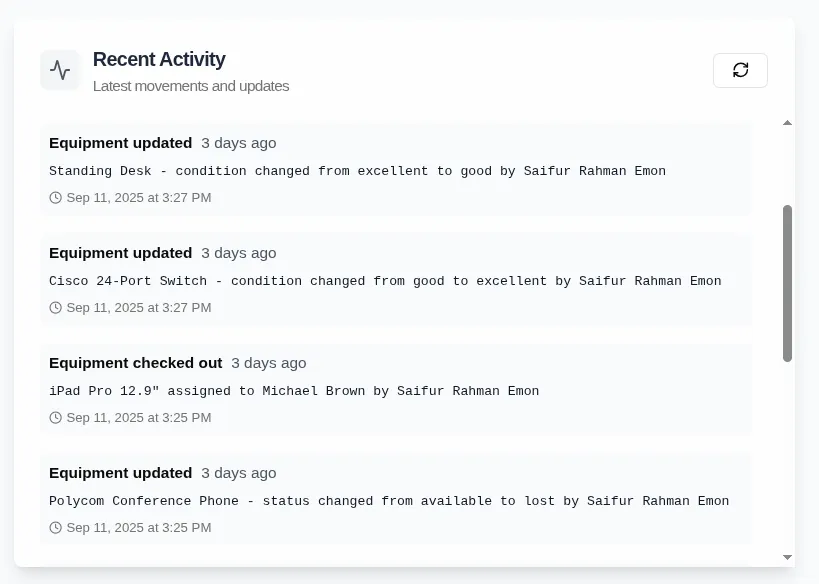This screenshot has width=819, height=584.
Task: Click the "Equipment checked out" title
Action: (x=136, y=363)
